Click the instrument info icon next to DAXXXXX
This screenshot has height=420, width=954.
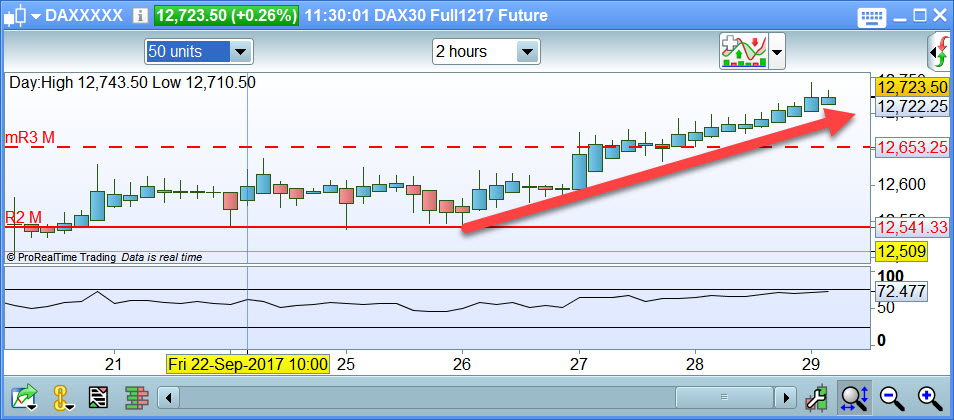pos(140,16)
